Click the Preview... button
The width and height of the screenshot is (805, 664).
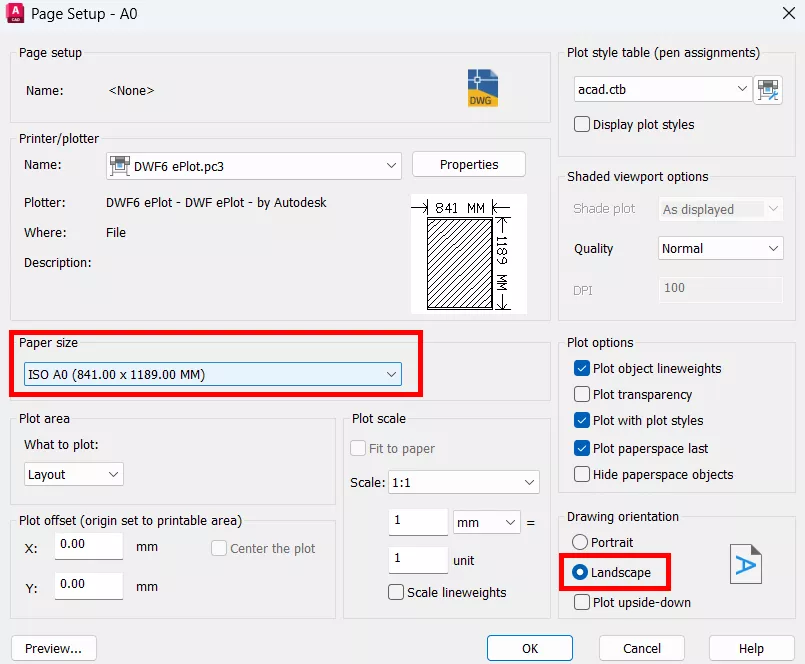53,648
